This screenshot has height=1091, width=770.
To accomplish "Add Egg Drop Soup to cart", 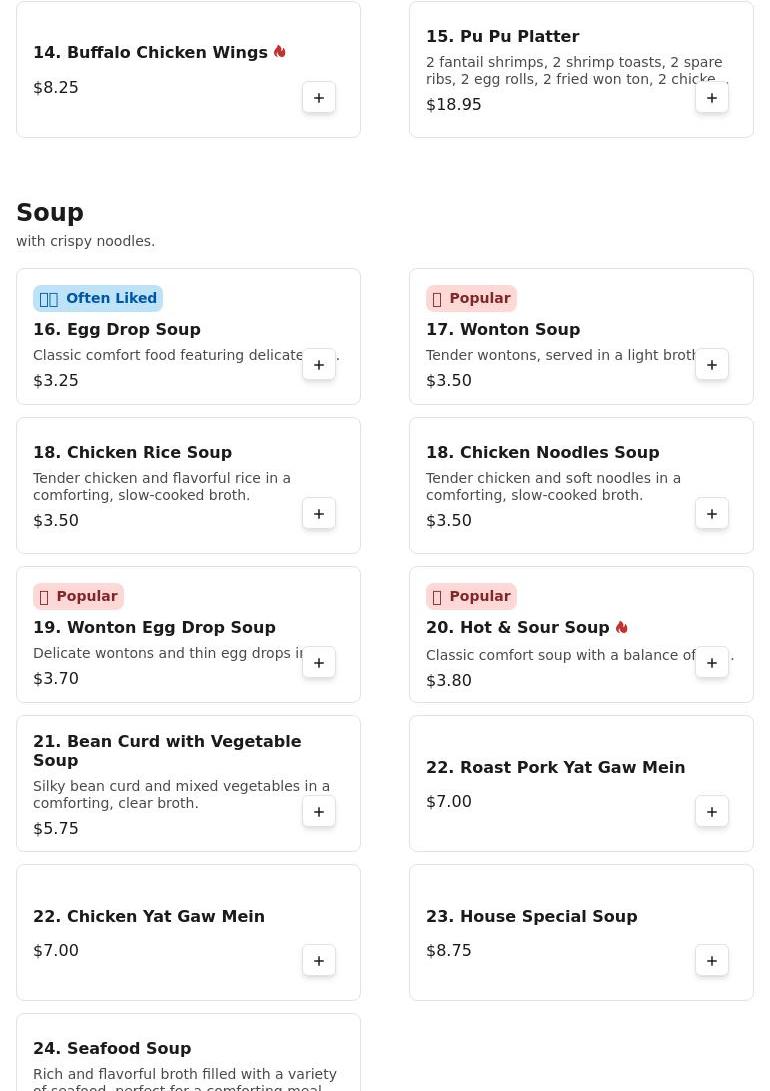I will click(319, 365).
